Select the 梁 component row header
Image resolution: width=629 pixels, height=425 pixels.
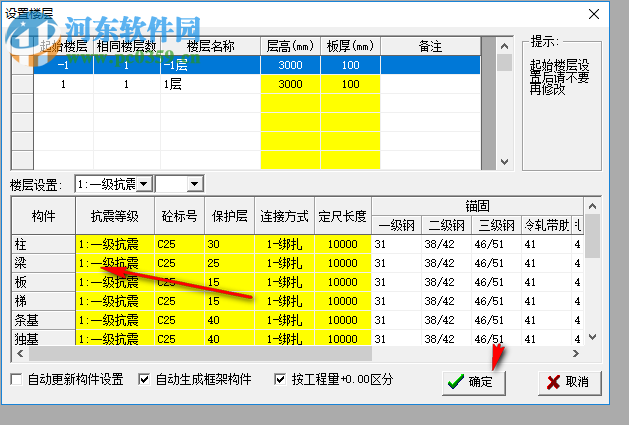[43, 263]
